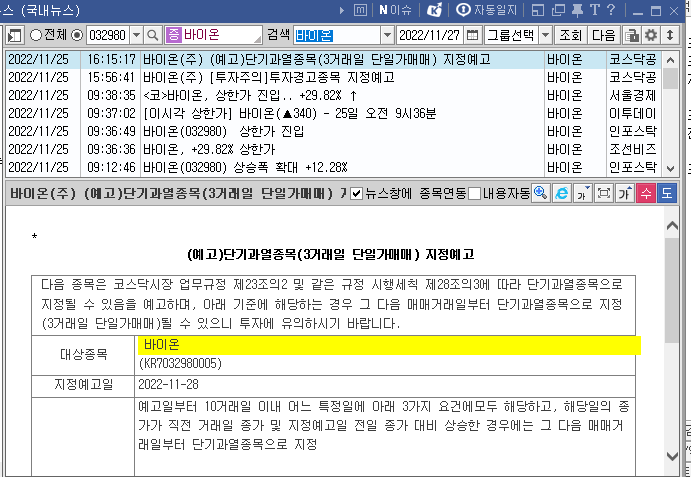Screen dimensions: 691x477
Task: Click news list scrollbar down arrow
Action: pos(670,168)
